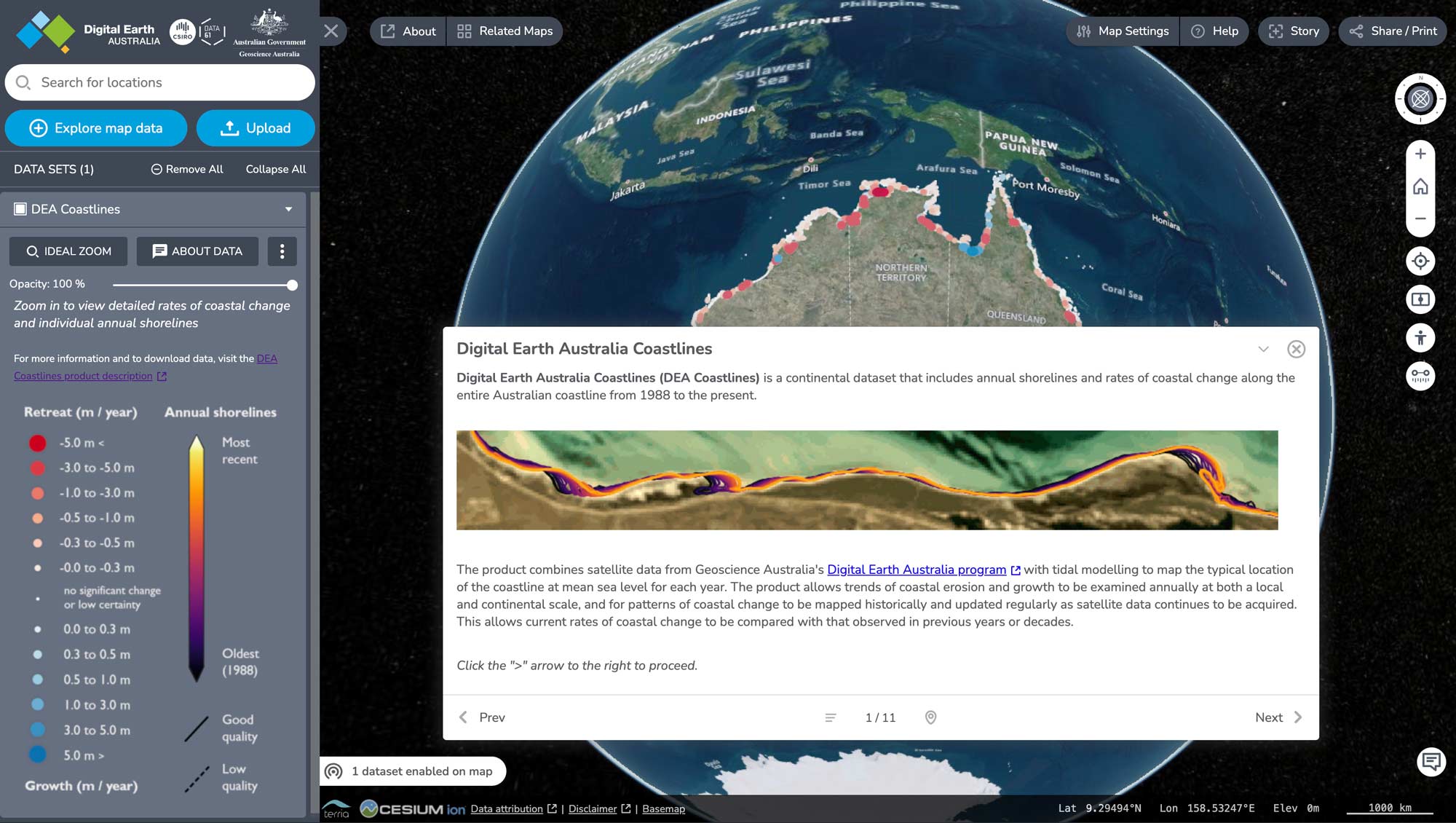This screenshot has height=823, width=1456.
Task: Open the Map Settings menu
Action: click(1123, 31)
